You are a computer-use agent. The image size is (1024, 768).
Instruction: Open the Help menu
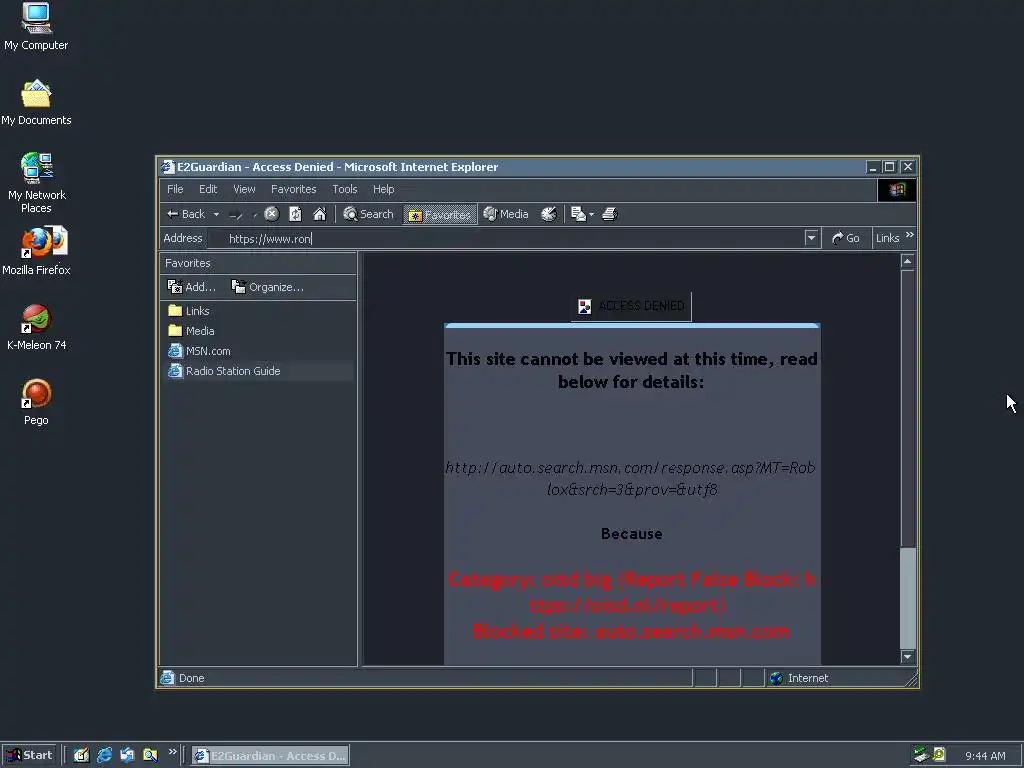383,189
